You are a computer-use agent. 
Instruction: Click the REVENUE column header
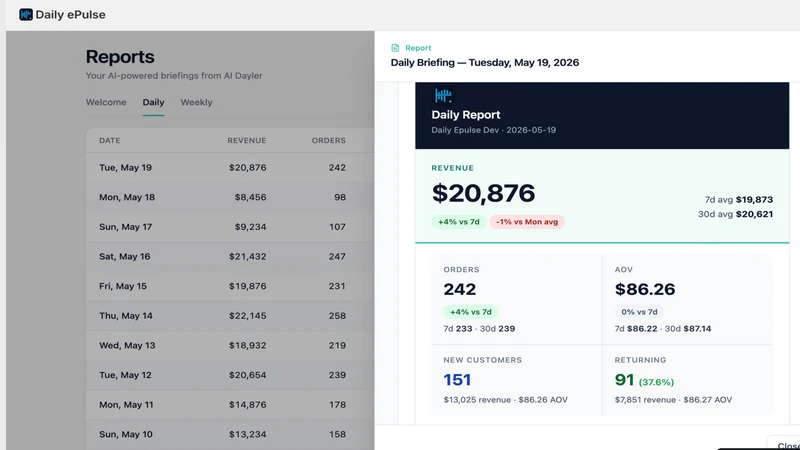click(247, 140)
